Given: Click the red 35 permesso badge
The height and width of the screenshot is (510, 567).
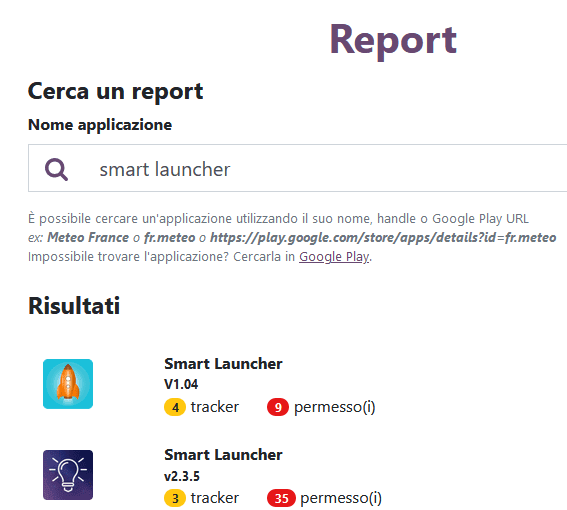Looking at the screenshot, I should pyautogui.click(x=281, y=498).
